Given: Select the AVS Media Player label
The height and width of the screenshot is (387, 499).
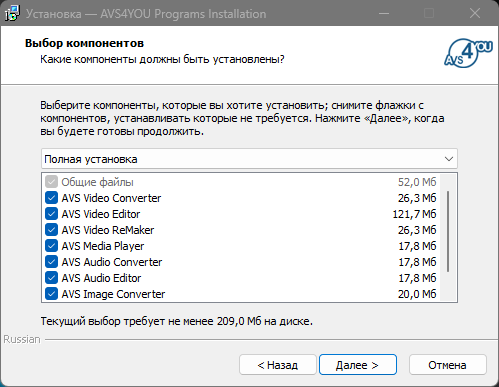Looking at the screenshot, I should pos(103,246).
